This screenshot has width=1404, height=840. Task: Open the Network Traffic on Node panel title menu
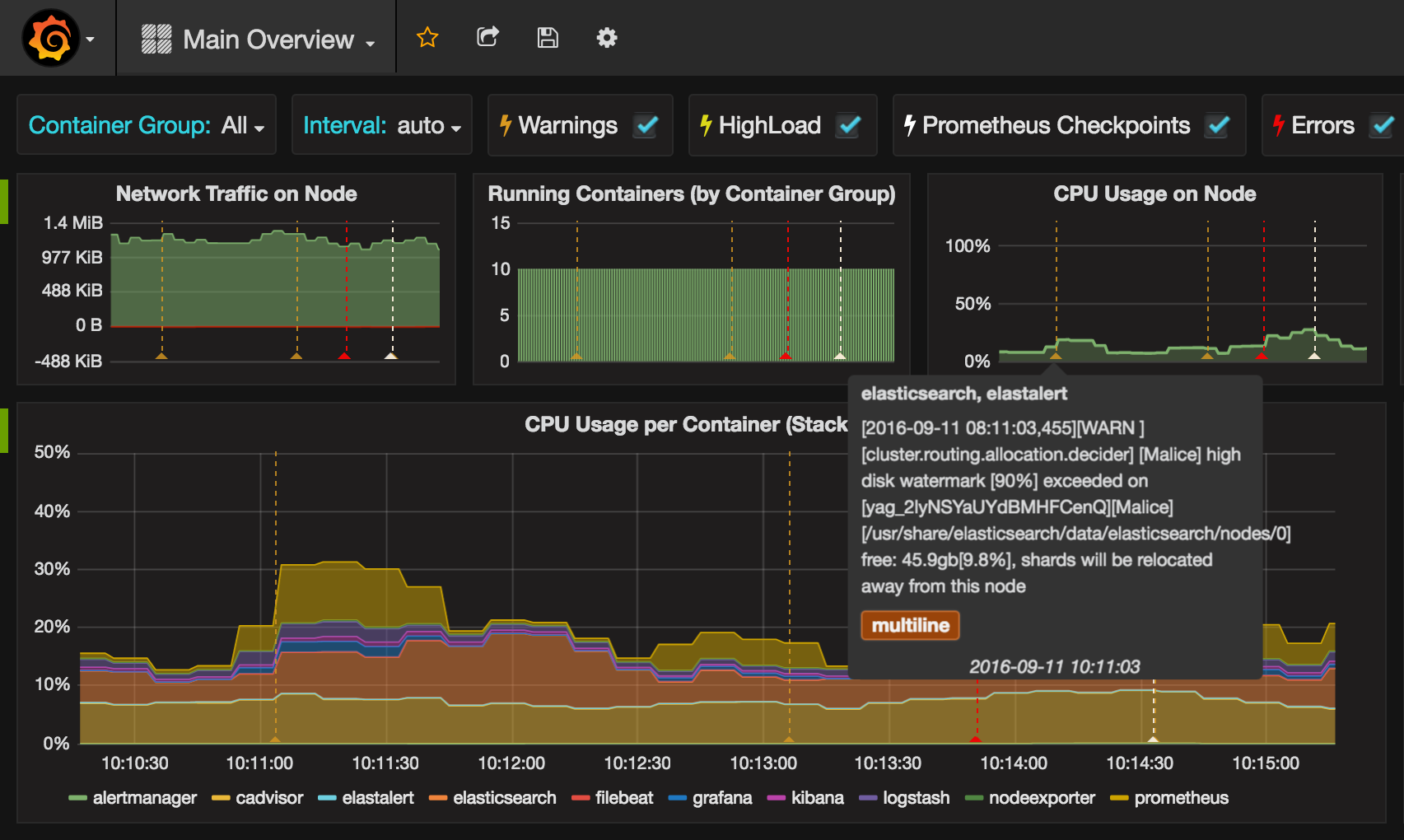[236, 194]
